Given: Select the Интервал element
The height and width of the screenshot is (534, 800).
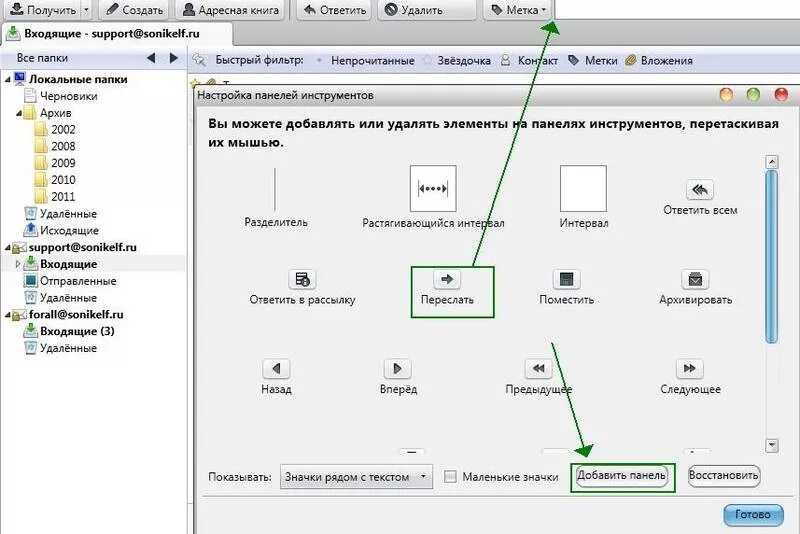Looking at the screenshot, I should click(x=584, y=197).
